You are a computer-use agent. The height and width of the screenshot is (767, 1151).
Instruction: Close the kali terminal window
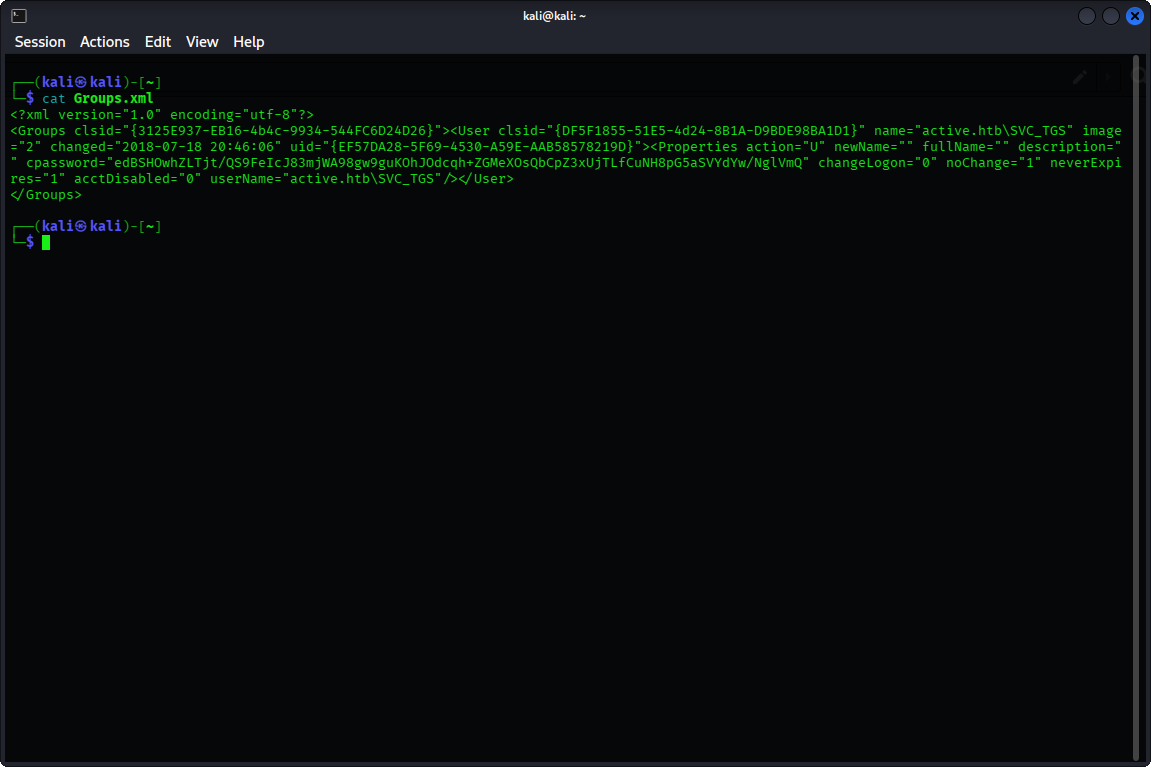1135,15
